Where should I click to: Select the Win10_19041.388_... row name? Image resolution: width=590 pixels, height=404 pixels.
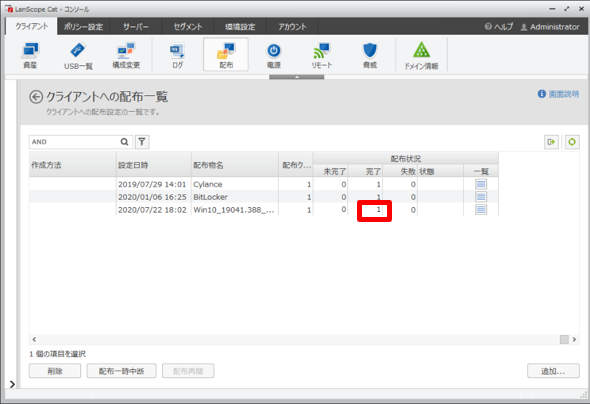tap(234, 210)
